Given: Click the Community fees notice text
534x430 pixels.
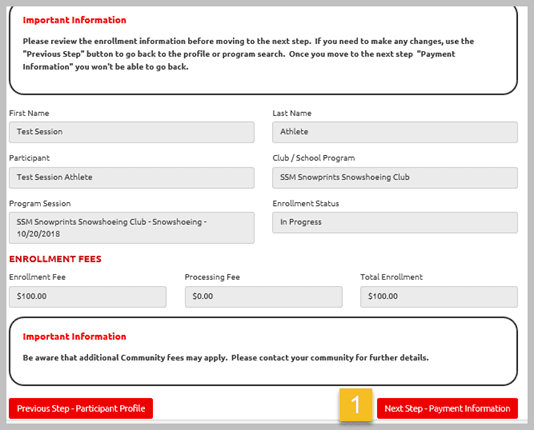Looking at the screenshot, I should [226, 358].
